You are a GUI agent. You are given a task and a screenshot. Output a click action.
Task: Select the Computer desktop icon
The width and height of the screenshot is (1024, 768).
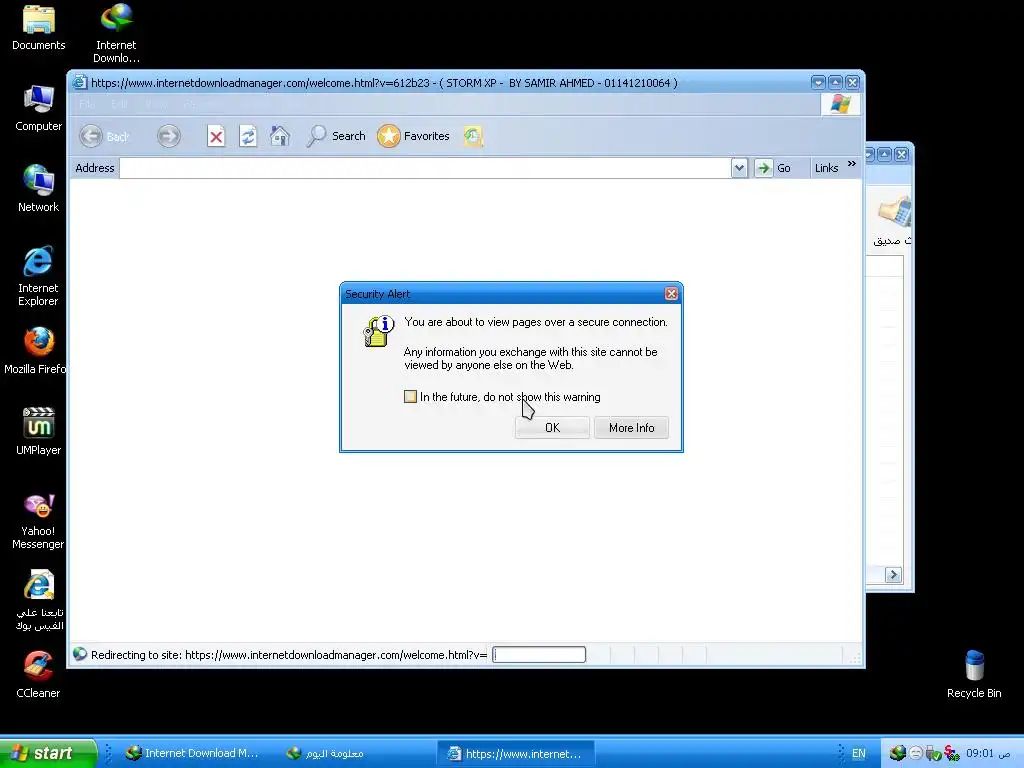[39, 108]
